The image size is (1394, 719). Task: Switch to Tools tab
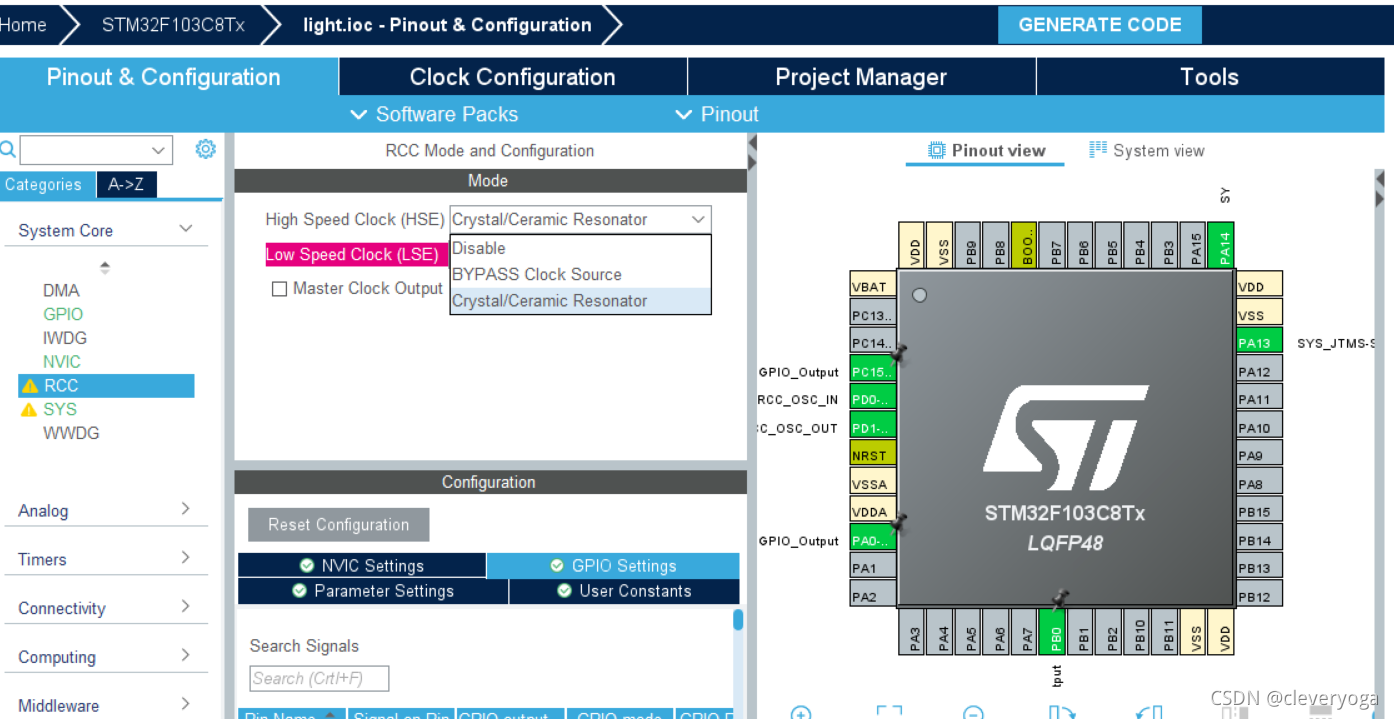(x=1209, y=77)
